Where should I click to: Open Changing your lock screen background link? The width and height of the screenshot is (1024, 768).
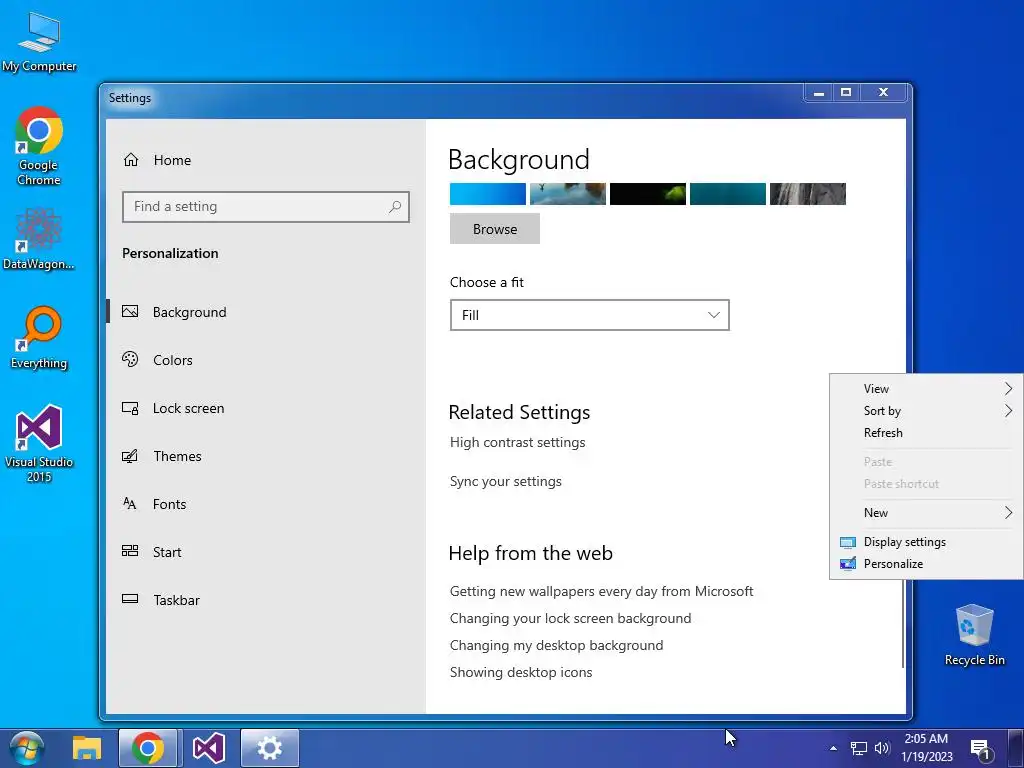click(570, 618)
